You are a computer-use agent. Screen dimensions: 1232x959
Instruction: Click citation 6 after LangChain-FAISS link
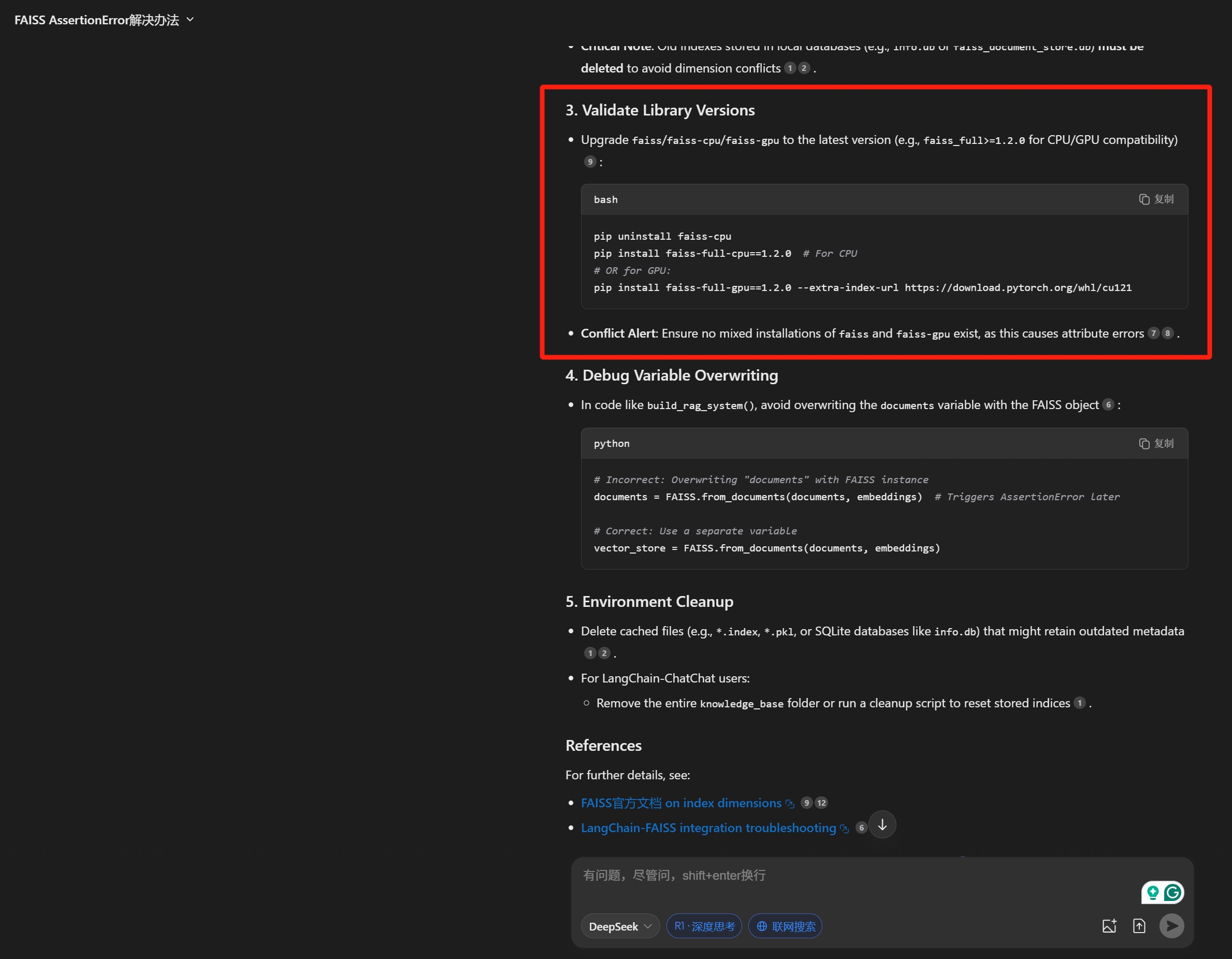[x=861, y=827]
